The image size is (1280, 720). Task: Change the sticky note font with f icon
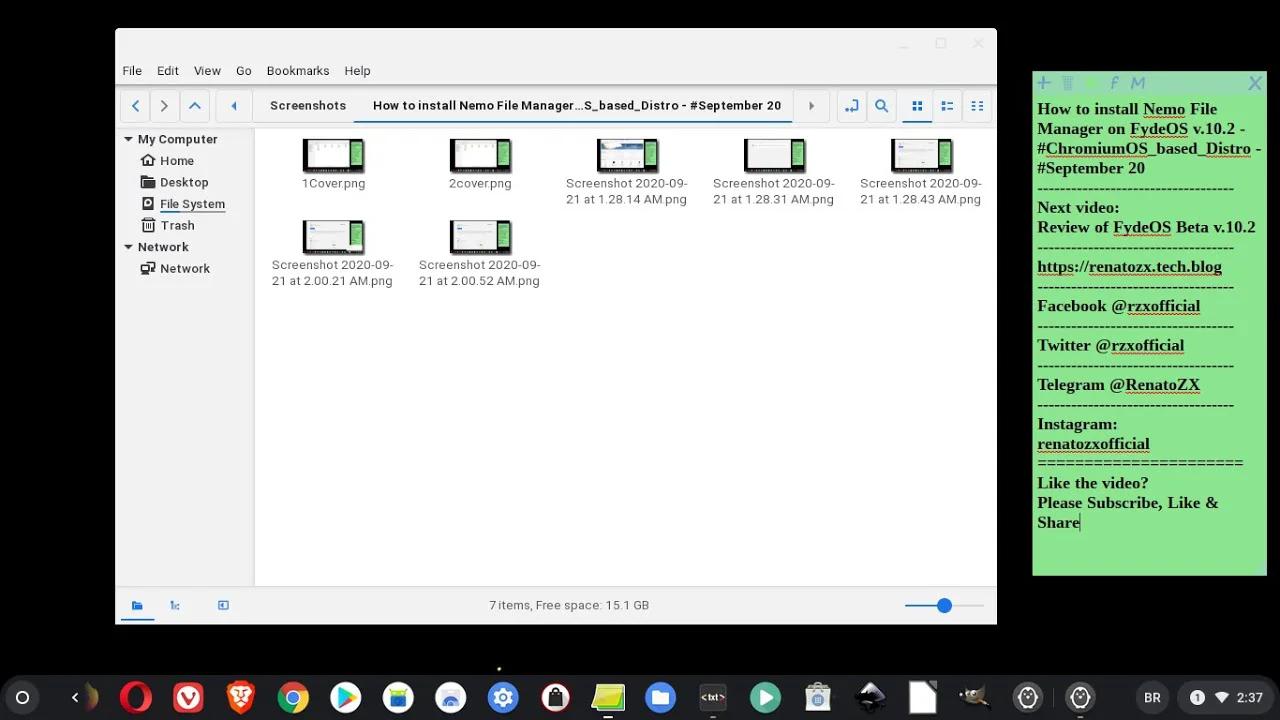pyautogui.click(x=1114, y=83)
